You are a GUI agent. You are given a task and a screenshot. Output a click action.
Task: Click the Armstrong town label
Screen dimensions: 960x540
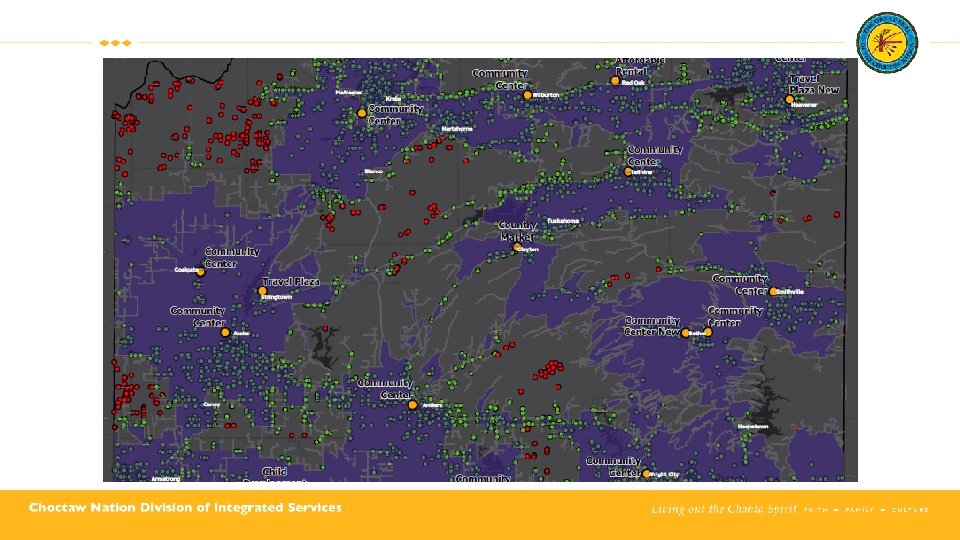coord(165,479)
